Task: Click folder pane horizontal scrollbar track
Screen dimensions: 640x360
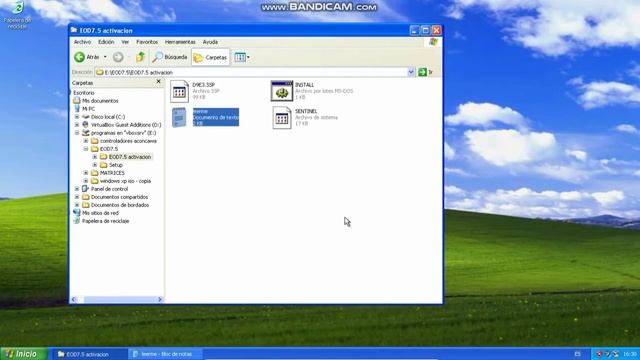Action: click(x=117, y=300)
